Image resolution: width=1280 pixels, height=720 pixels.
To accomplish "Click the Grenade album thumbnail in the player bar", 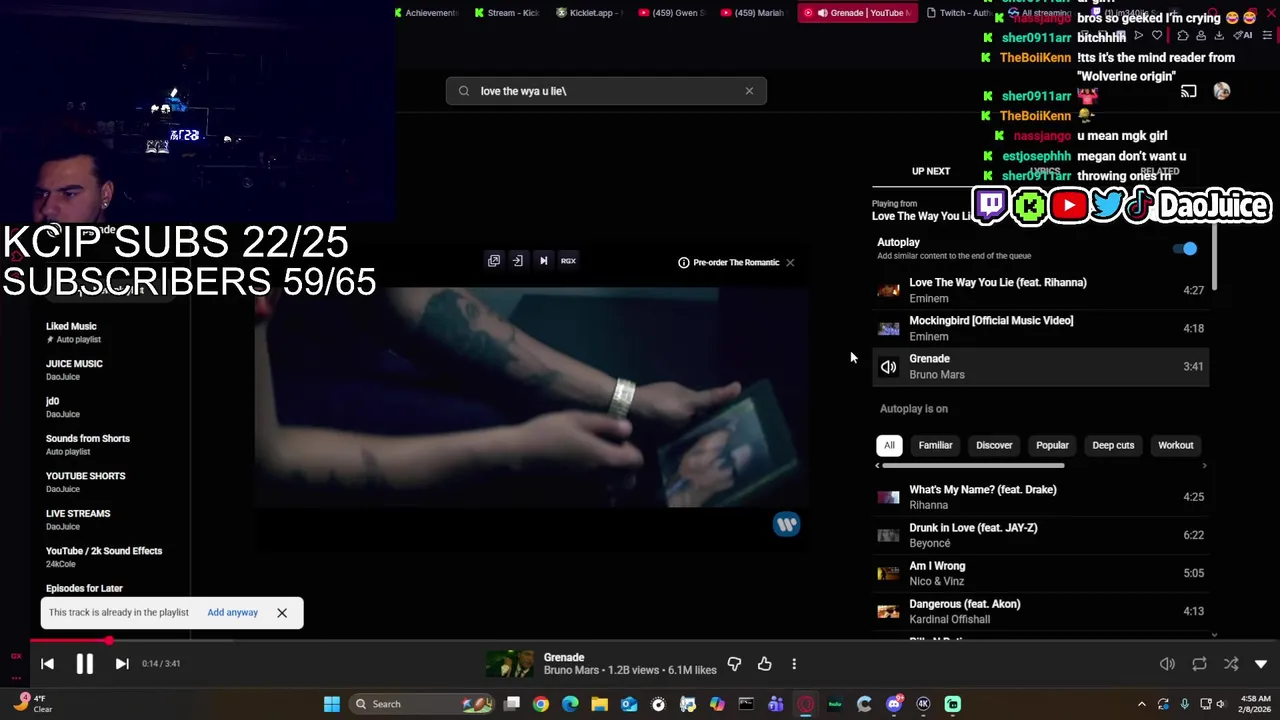I will click(510, 664).
